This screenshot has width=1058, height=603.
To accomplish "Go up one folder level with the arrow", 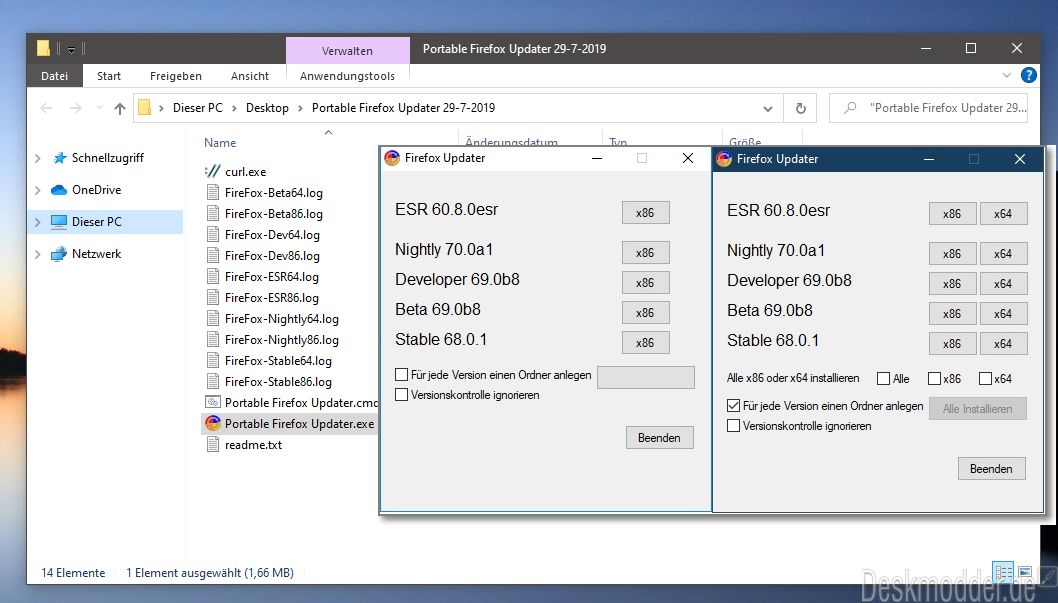I will (x=119, y=108).
